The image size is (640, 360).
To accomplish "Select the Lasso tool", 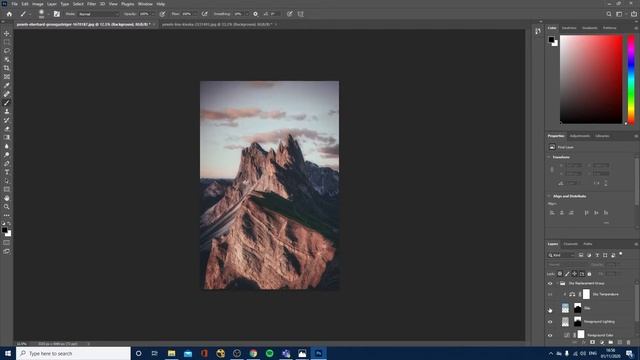I will [x=7, y=51].
